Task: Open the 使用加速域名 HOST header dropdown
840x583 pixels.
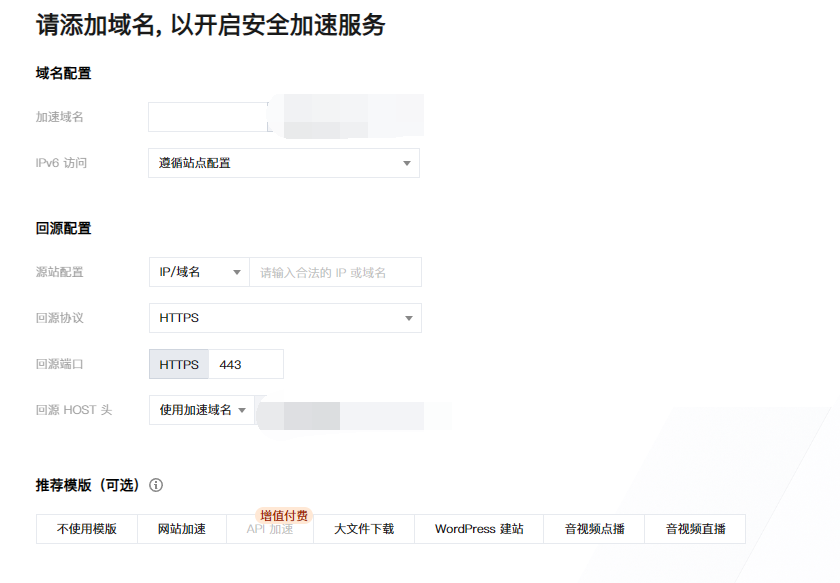Action: coord(201,410)
